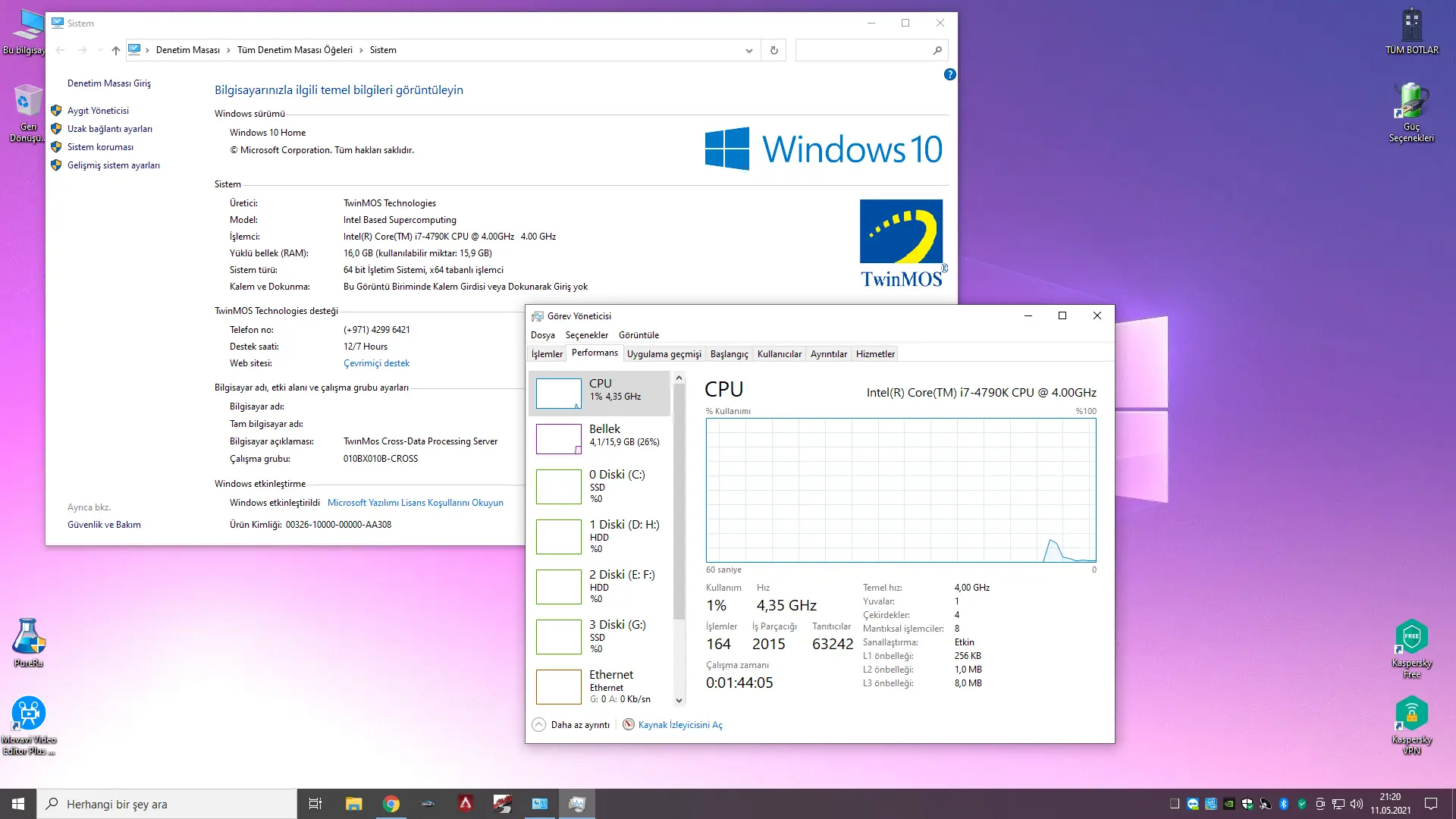Image resolution: width=1456 pixels, height=819 pixels.
Task: Select Kaspersky VPN desktop shortcut
Action: click(x=1411, y=726)
